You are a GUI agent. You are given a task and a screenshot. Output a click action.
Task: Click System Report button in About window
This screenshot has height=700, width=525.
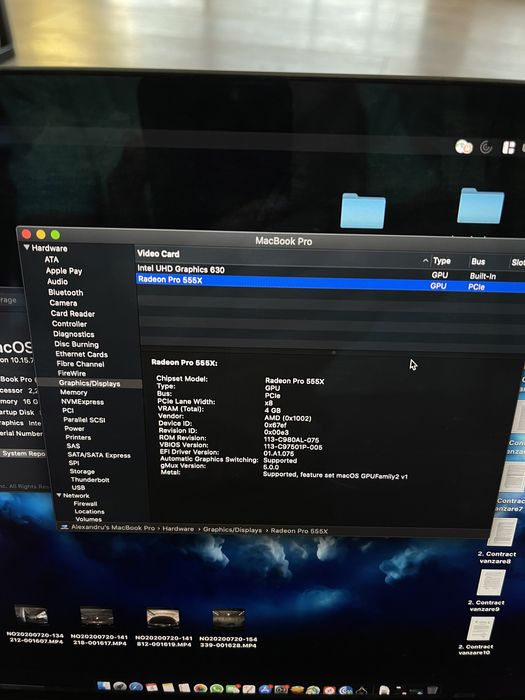click(23, 454)
